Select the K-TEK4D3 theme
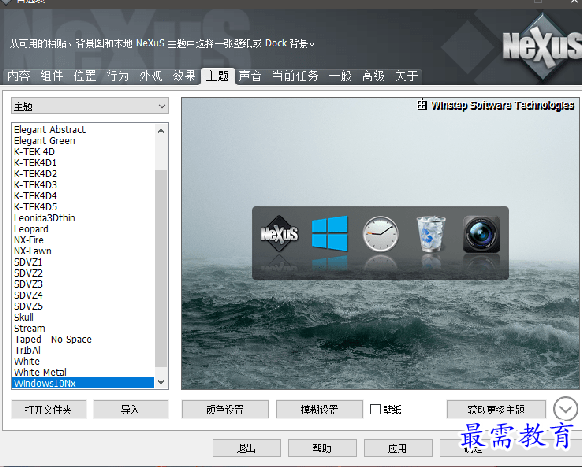Image resolution: width=582 pixels, height=467 pixels. (x=83, y=184)
